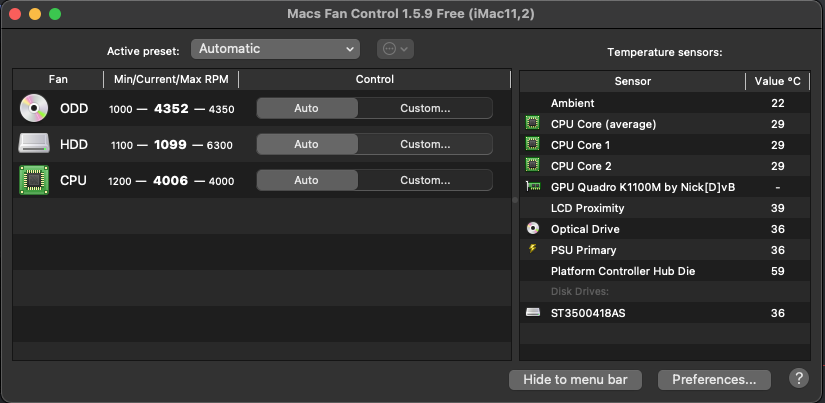The image size is (825, 403).
Task: Open the Active preset Automatic dropdown
Action: [275, 49]
